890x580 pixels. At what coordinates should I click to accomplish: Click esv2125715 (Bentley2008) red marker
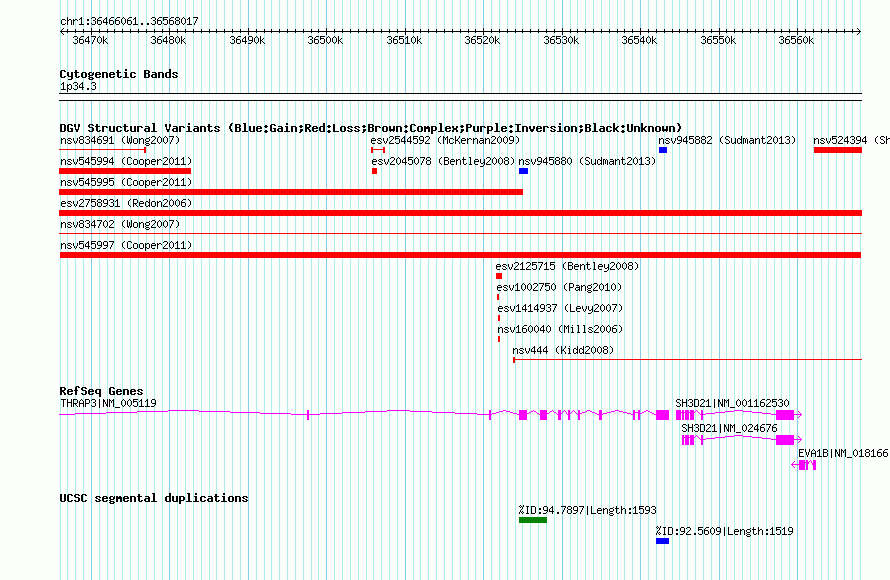click(x=499, y=276)
